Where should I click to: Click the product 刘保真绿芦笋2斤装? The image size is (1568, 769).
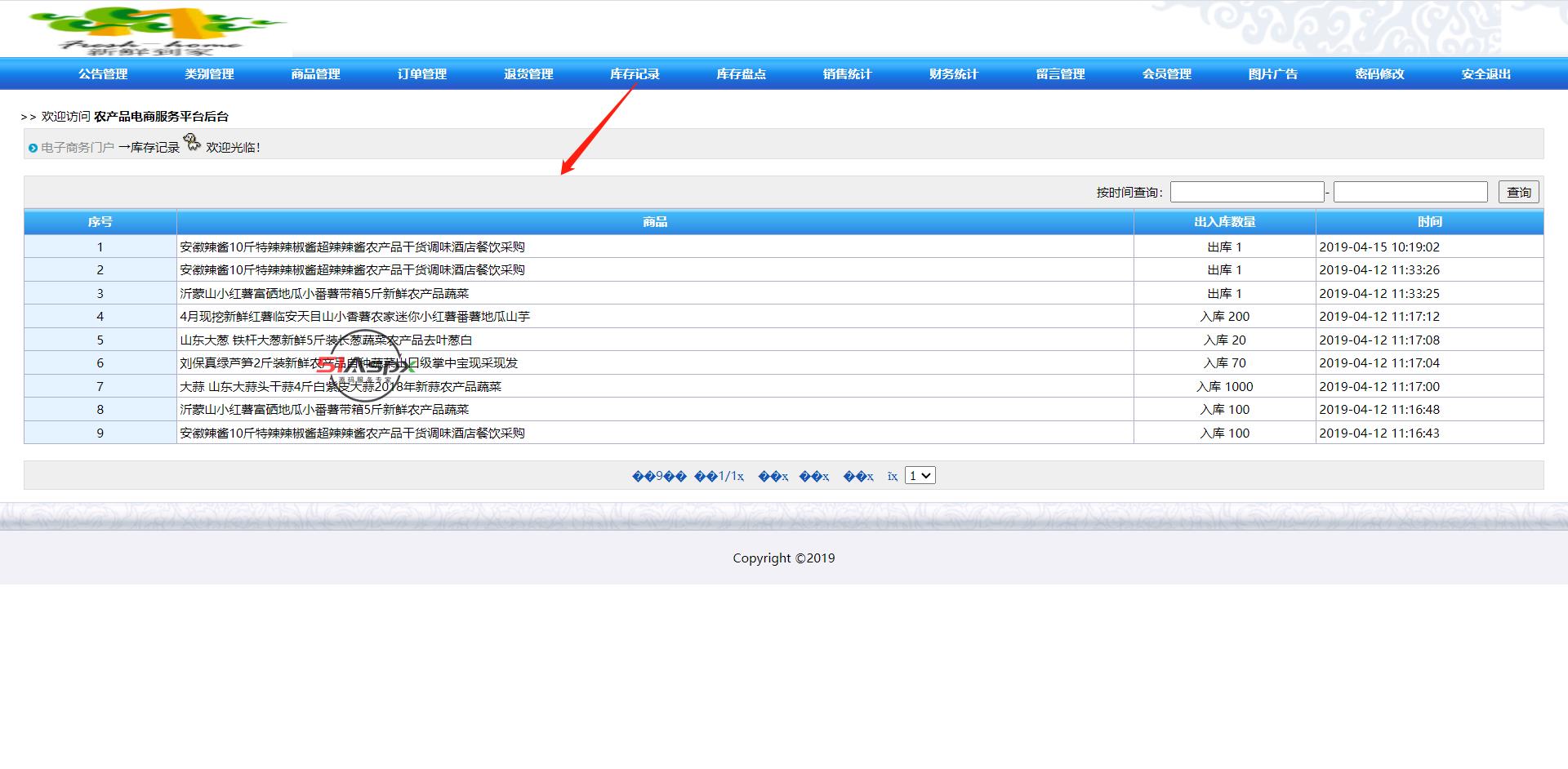pyautogui.click(x=350, y=363)
